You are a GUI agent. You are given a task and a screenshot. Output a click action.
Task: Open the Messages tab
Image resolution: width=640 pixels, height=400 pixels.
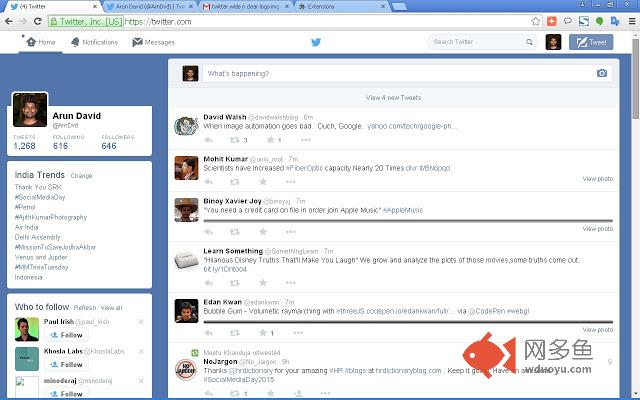153,42
